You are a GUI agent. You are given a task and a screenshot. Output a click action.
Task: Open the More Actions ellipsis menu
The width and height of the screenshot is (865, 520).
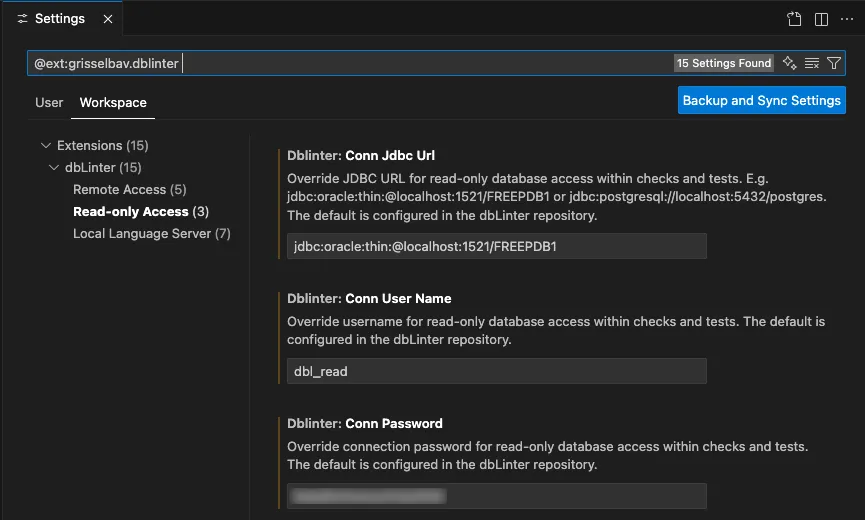point(845,19)
